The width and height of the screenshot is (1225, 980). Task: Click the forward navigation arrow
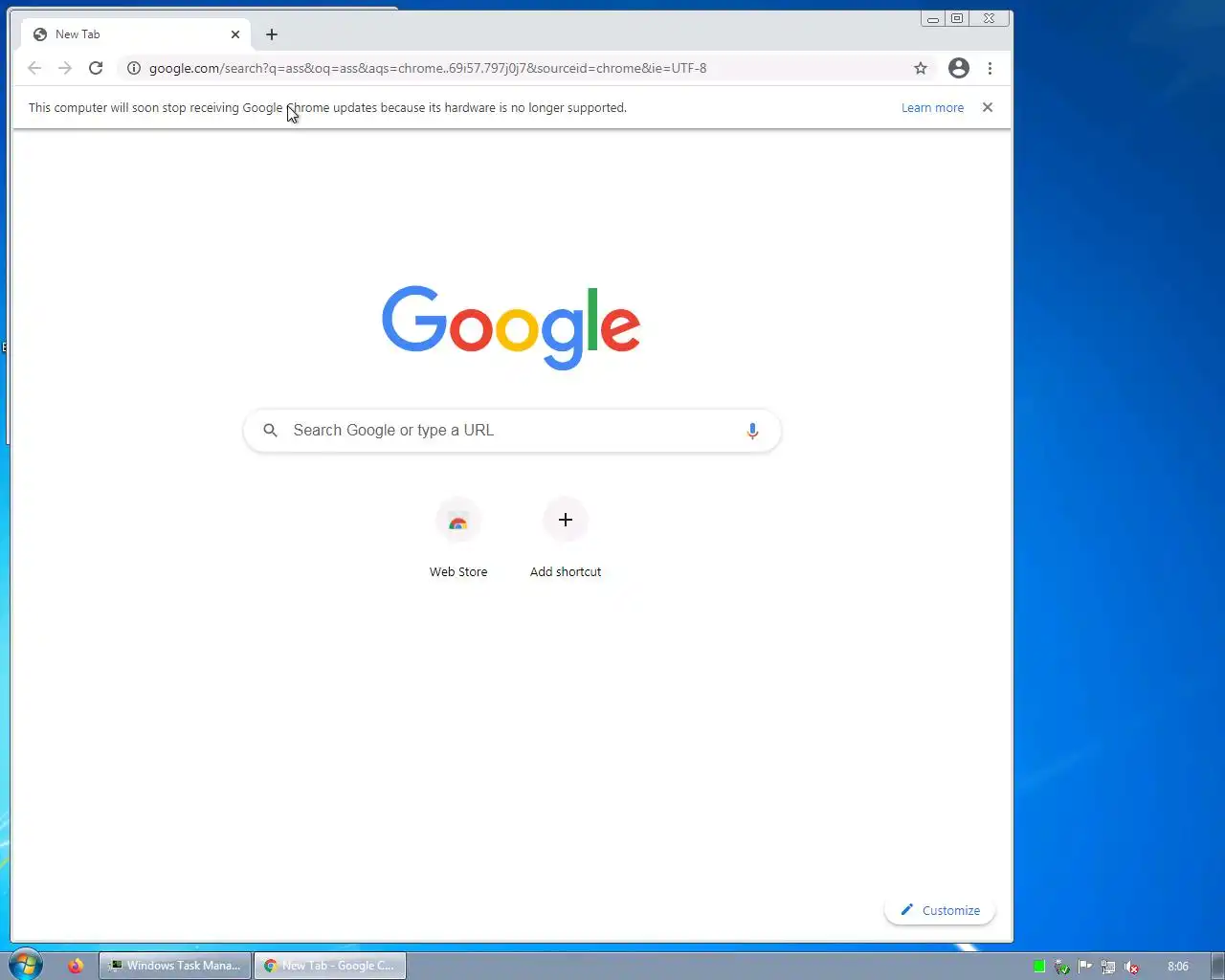(65, 68)
